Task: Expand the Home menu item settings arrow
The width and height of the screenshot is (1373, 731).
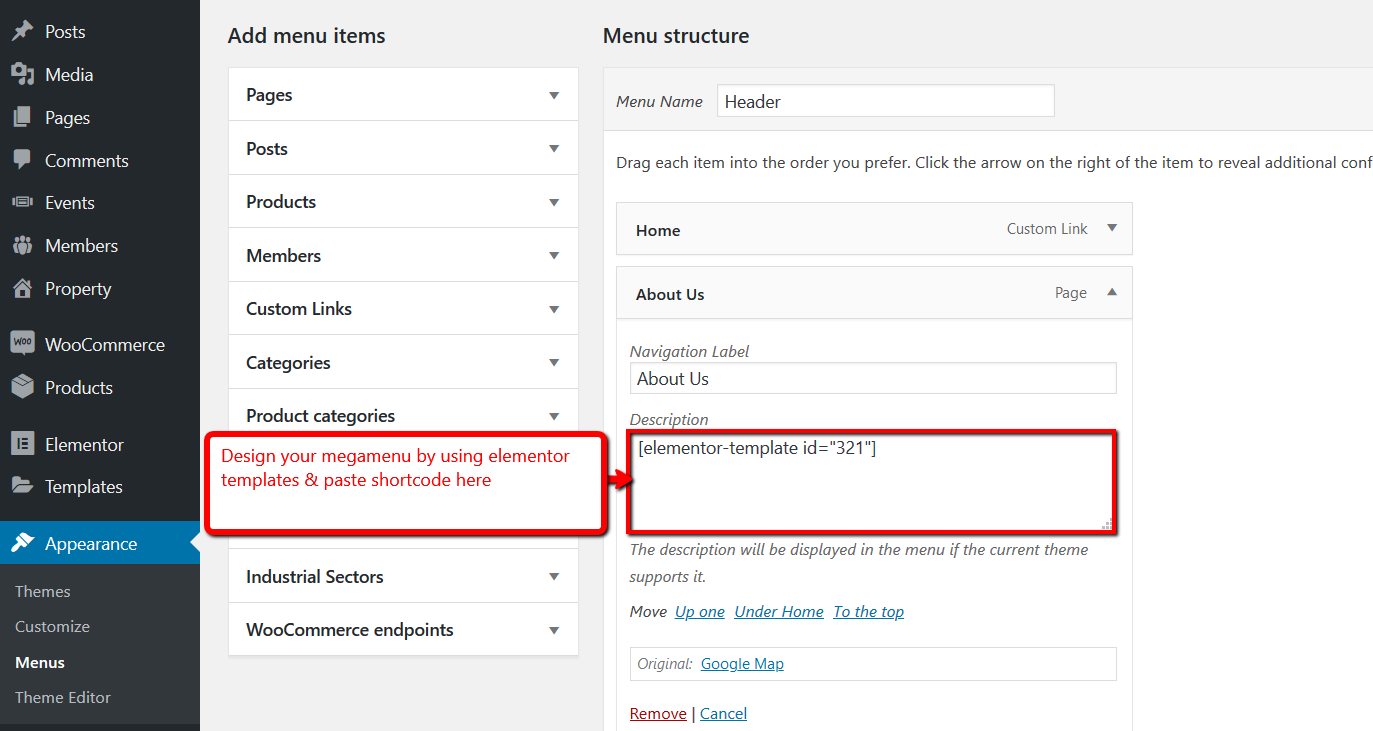Action: [x=1112, y=228]
